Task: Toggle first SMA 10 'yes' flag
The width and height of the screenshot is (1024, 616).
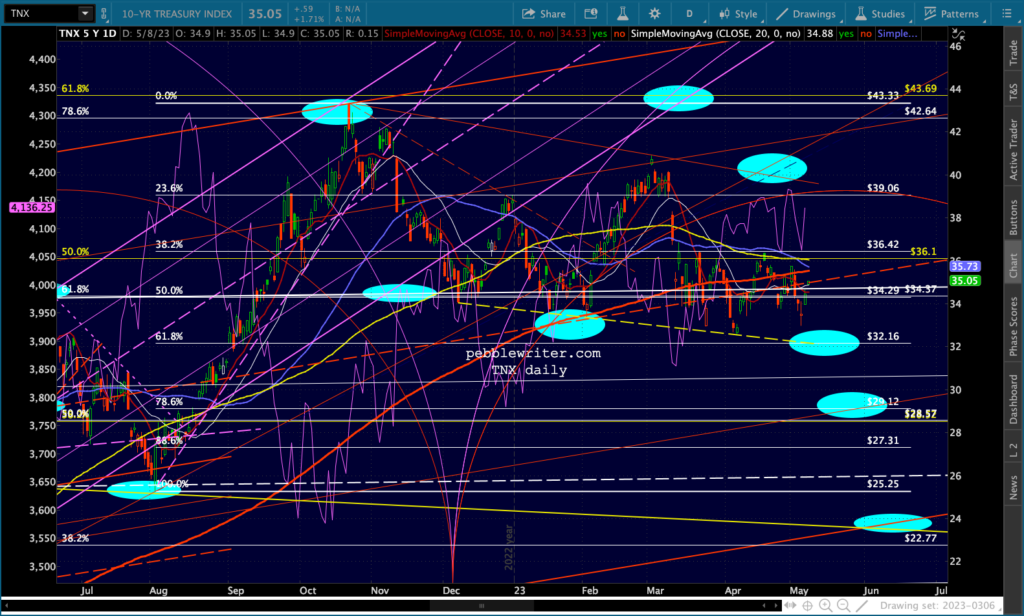Action: (x=600, y=33)
